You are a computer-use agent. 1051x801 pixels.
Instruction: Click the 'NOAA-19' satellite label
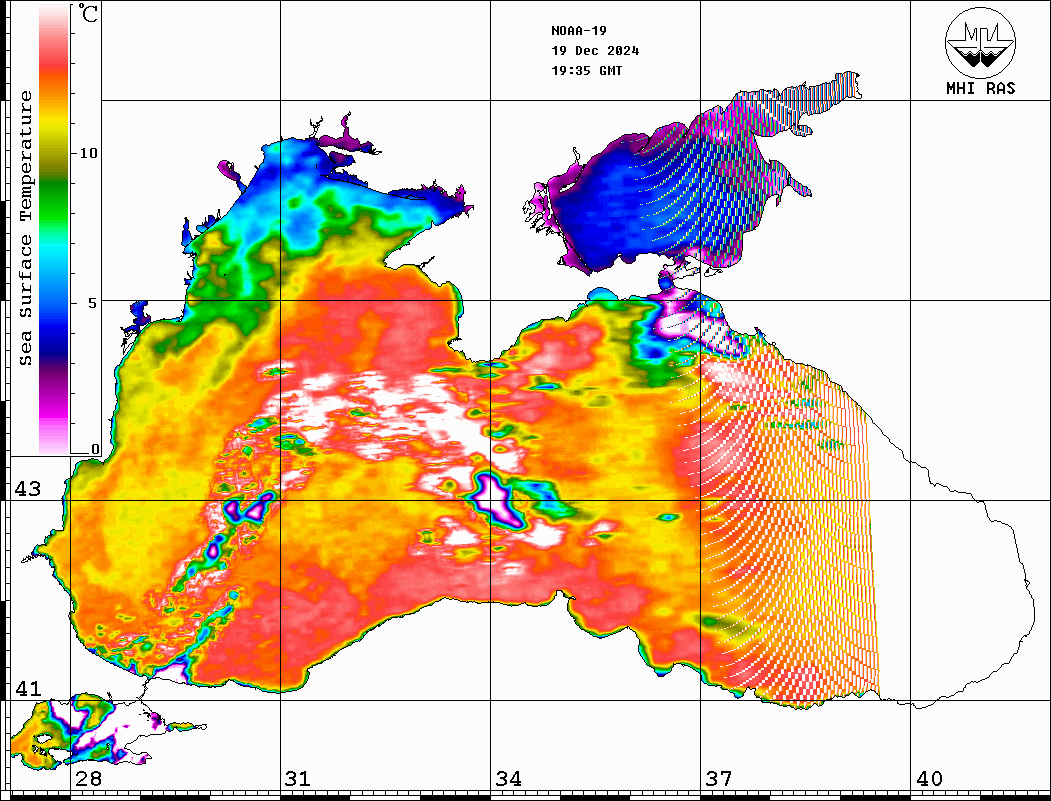point(579,31)
